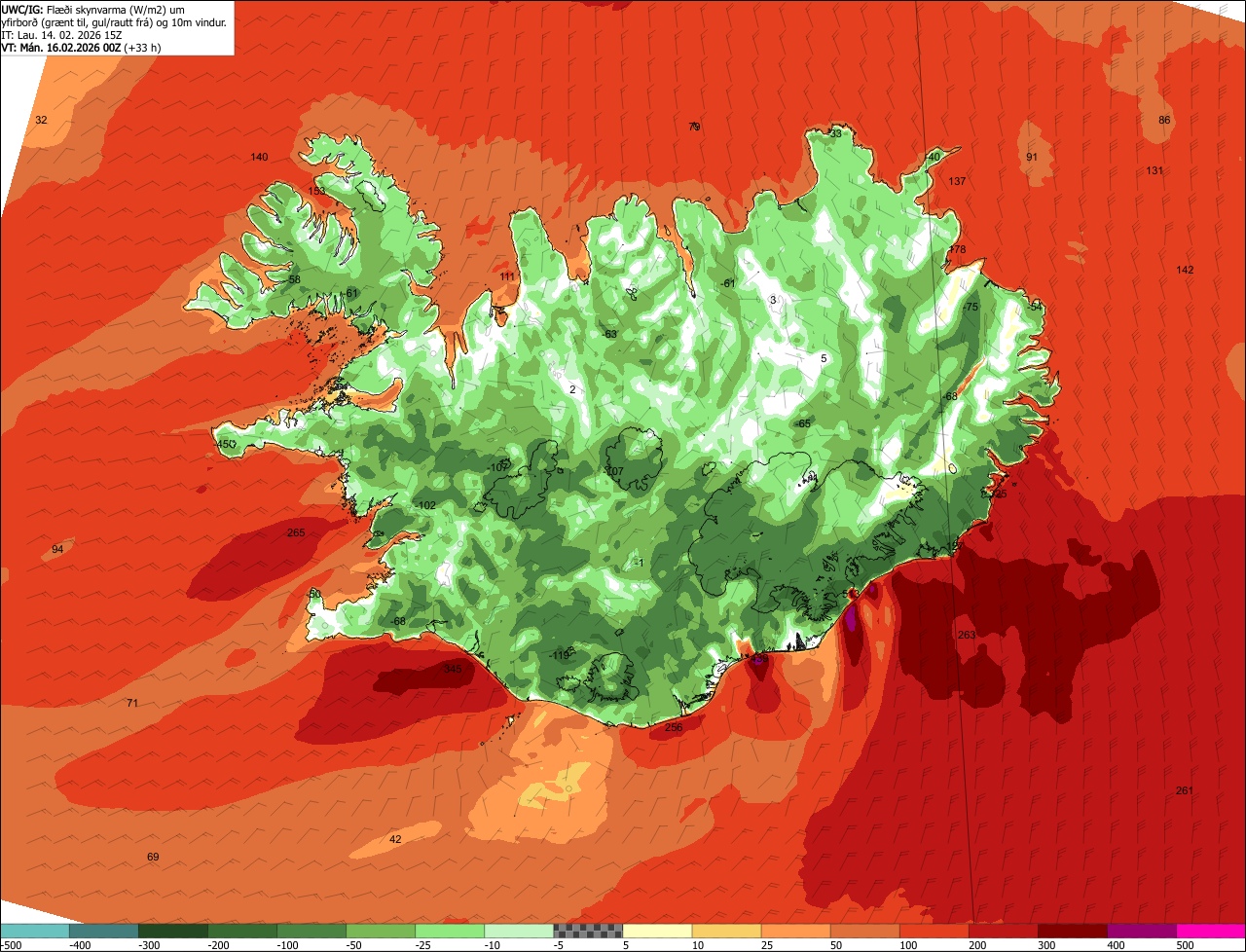Click the lightest teal swatch right of -500
1246x952 pixels.
click(x=35, y=931)
